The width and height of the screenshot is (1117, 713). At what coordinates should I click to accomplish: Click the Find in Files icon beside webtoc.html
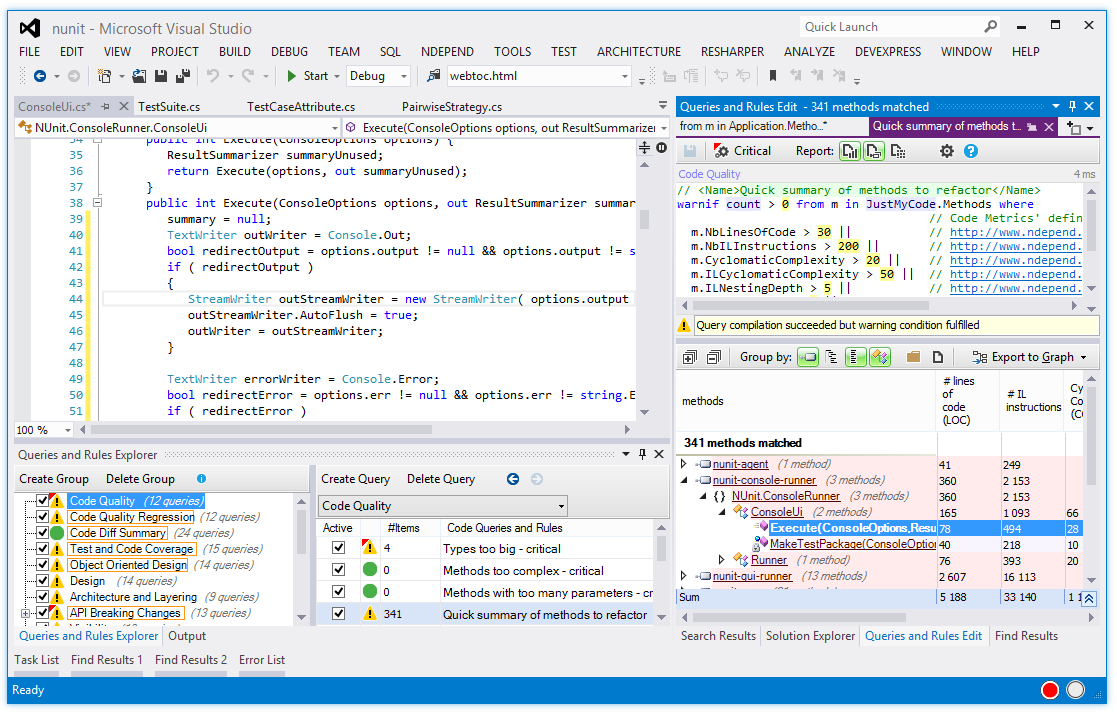click(x=433, y=76)
